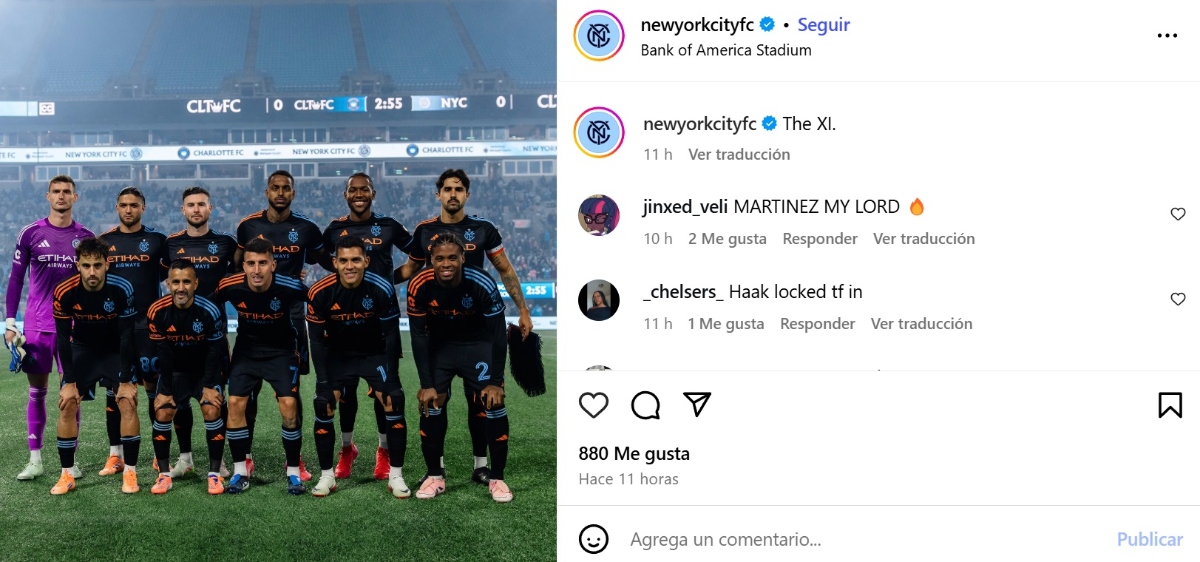Open comments via the speech bubble icon
Screen dimensions: 1200x562
click(646, 405)
